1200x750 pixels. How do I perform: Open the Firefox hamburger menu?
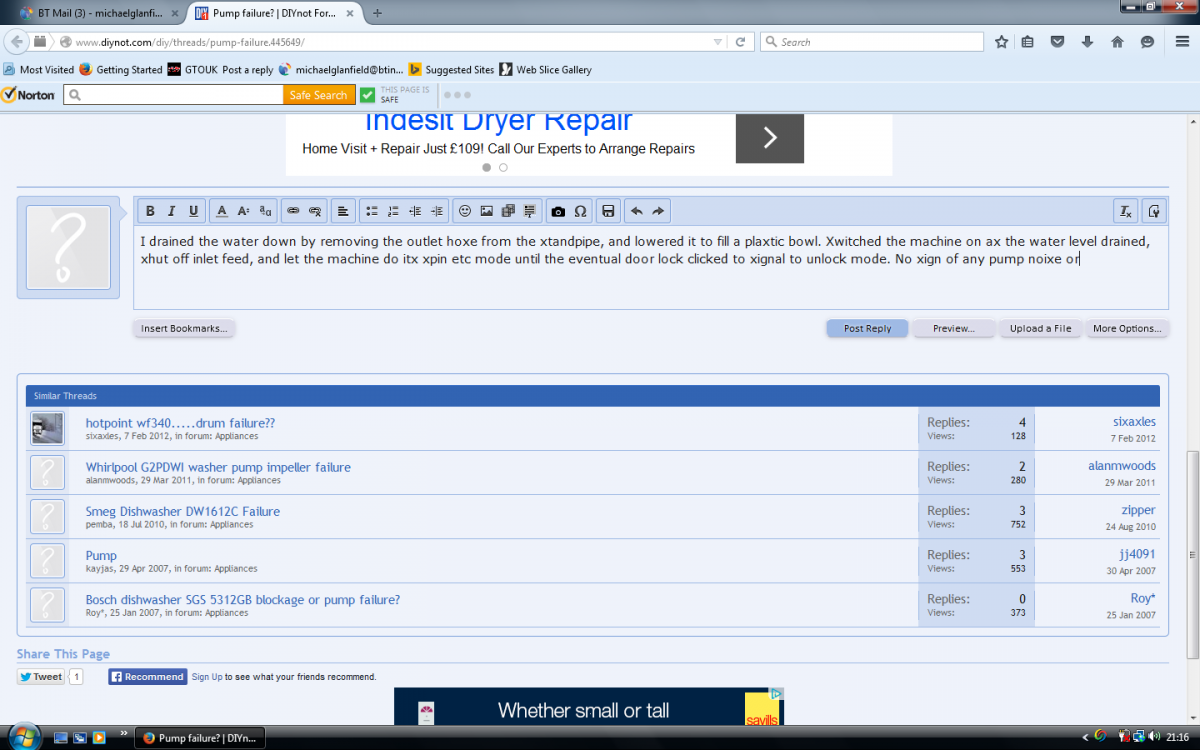click(1181, 42)
